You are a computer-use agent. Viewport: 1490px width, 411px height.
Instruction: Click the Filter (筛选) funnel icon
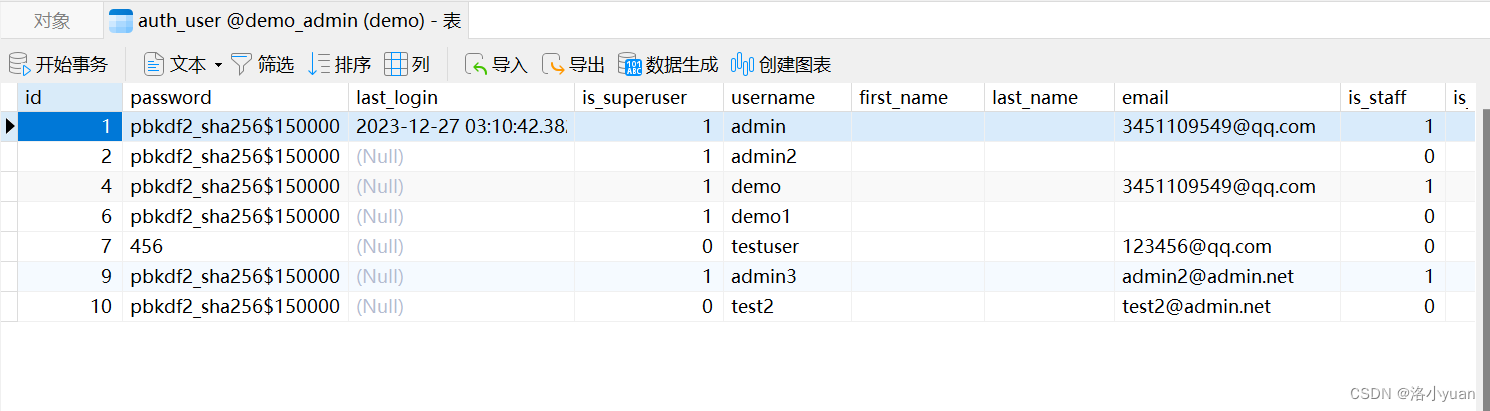(x=241, y=65)
